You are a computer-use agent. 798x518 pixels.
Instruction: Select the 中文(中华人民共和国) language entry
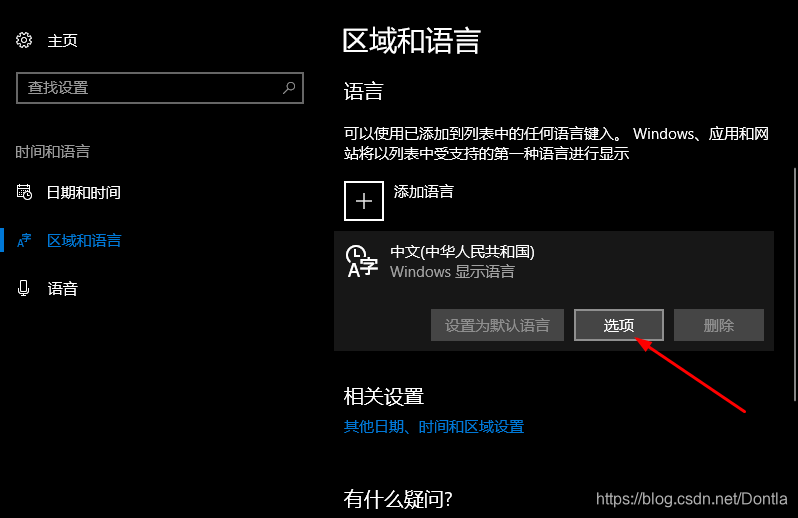coord(554,291)
